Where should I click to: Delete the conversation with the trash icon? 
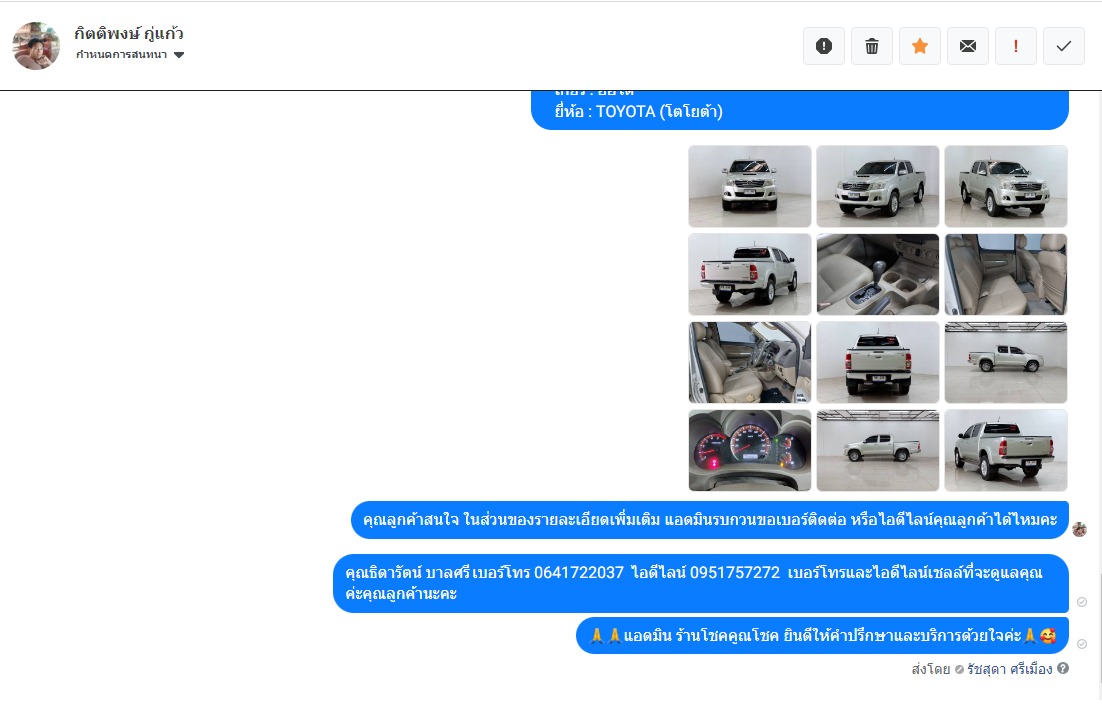tap(871, 46)
